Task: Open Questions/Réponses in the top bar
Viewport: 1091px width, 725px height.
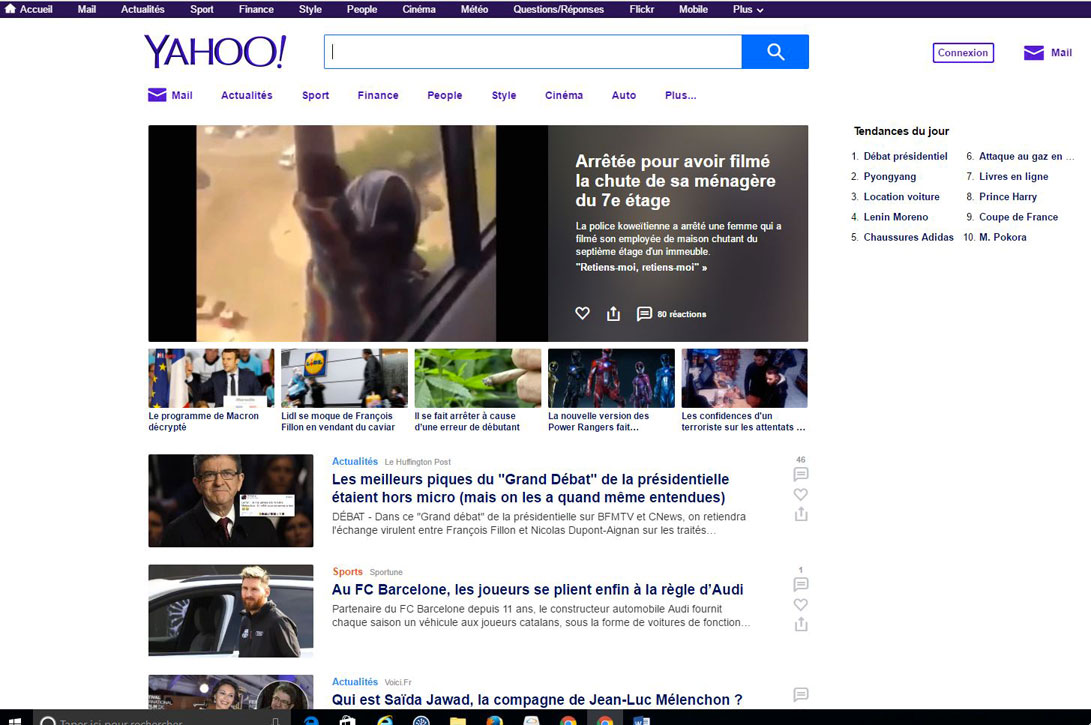Action: [559, 9]
